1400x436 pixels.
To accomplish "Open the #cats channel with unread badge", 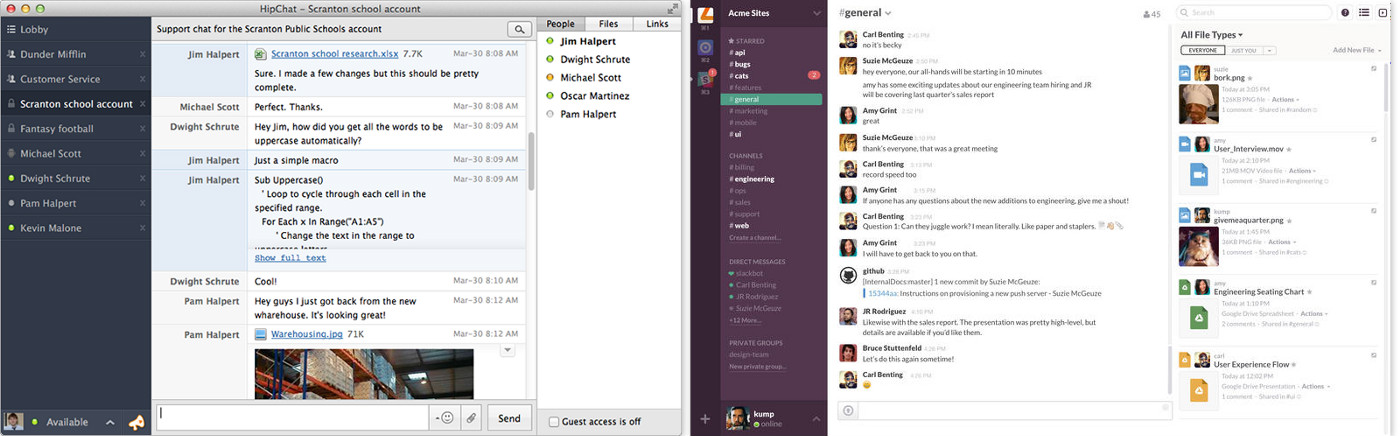I will [x=775, y=75].
